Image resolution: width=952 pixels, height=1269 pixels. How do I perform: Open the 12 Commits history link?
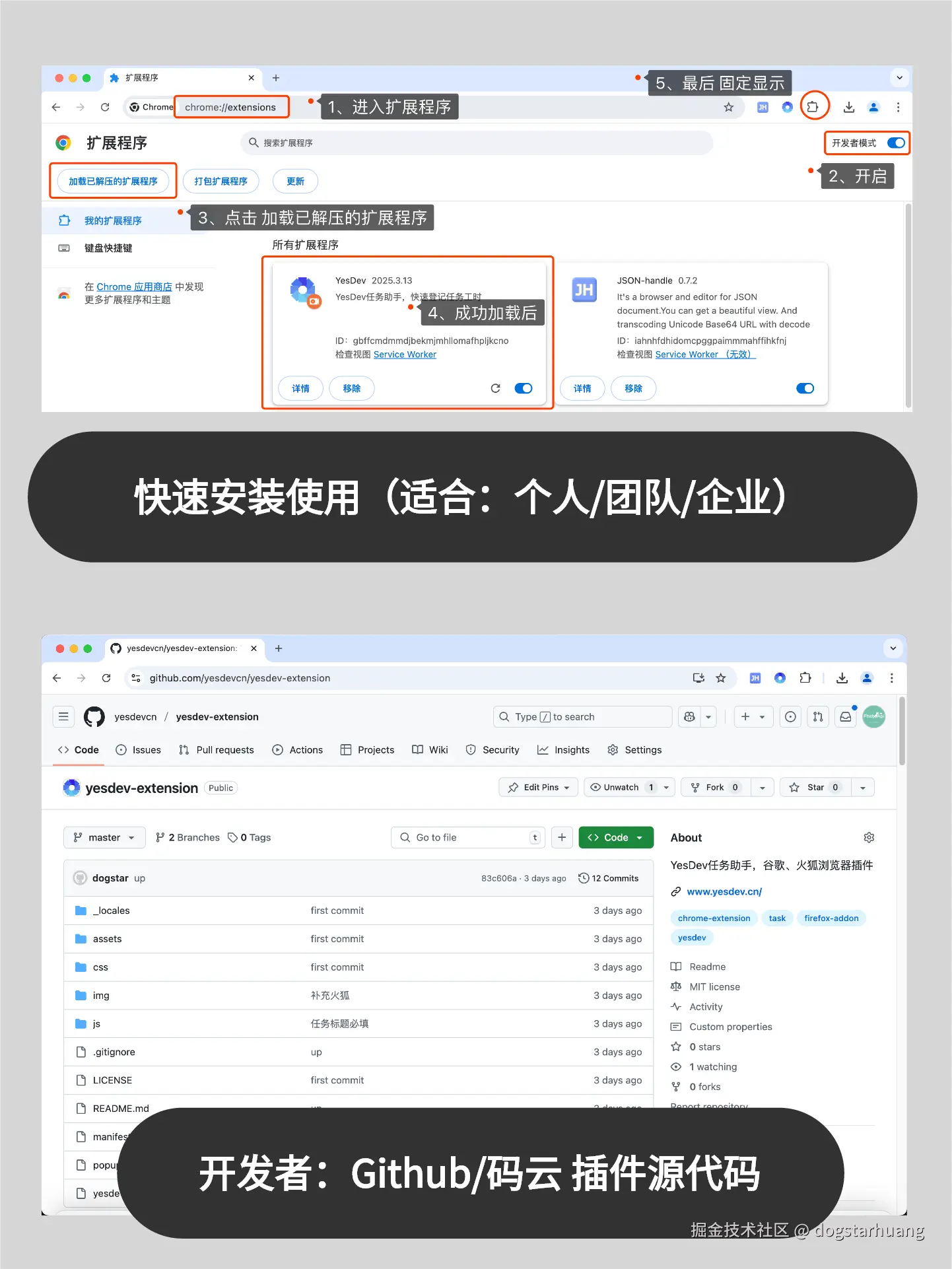pyautogui.click(x=608, y=878)
